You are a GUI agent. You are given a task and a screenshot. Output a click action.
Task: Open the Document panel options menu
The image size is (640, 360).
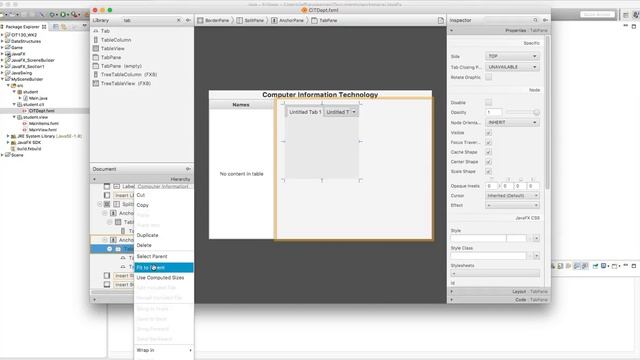click(x=188, y=169)
